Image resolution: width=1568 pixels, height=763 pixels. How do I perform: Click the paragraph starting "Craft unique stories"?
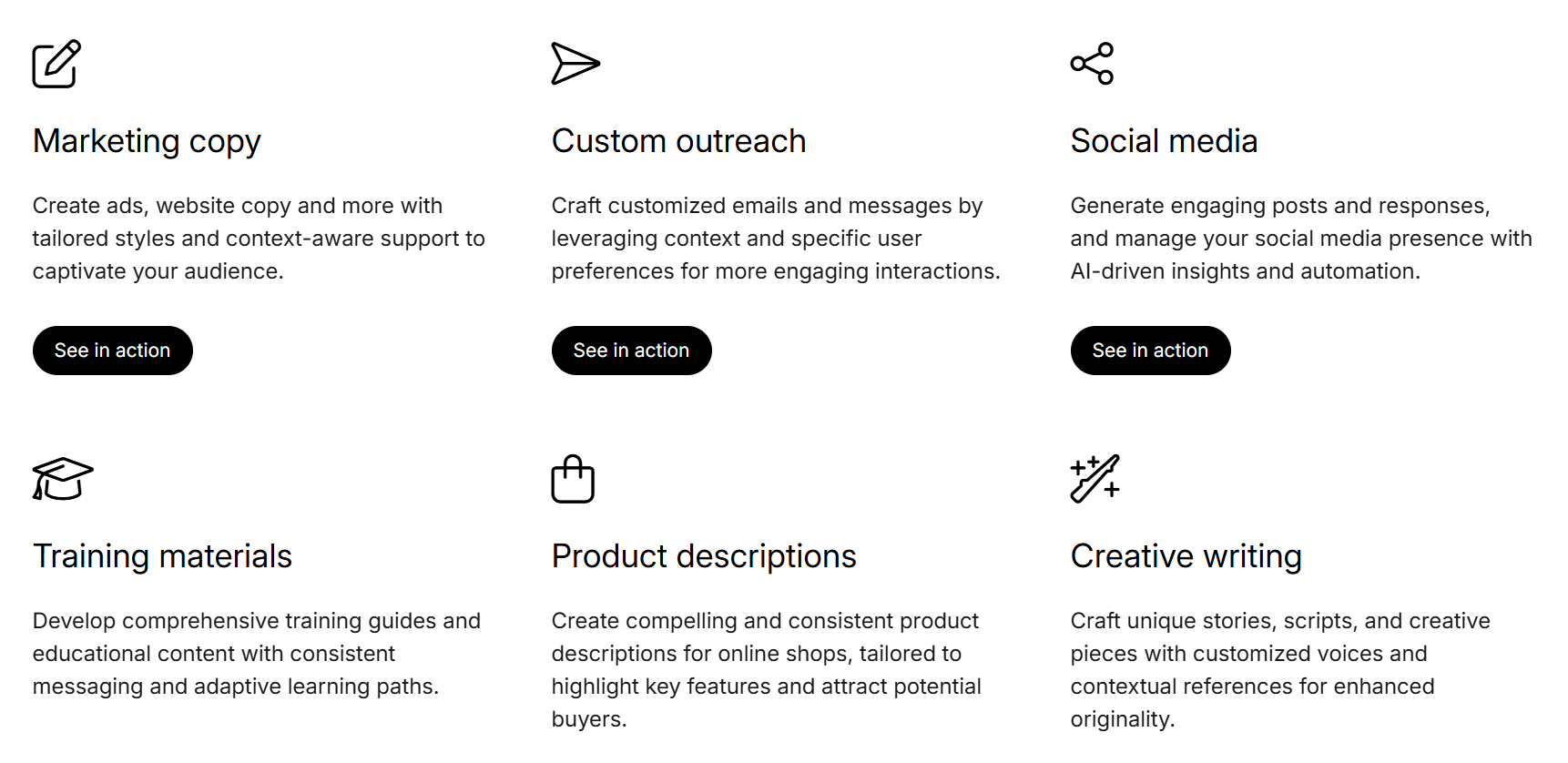1279,670
